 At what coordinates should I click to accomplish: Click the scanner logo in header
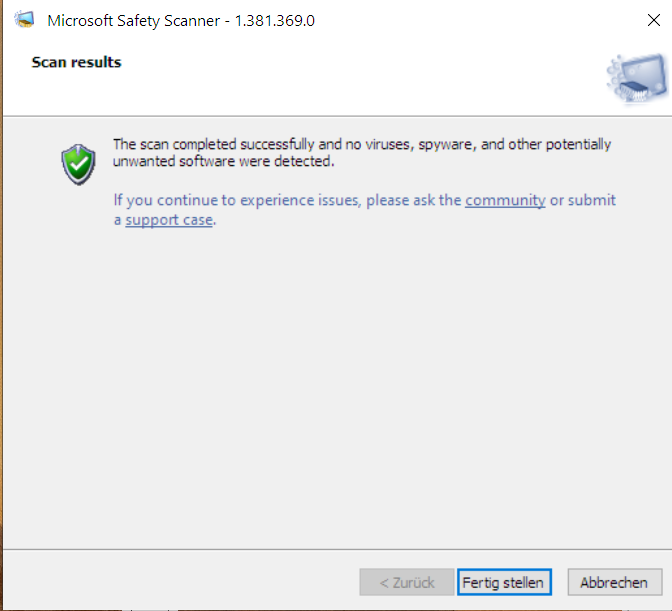click(637, 78)
